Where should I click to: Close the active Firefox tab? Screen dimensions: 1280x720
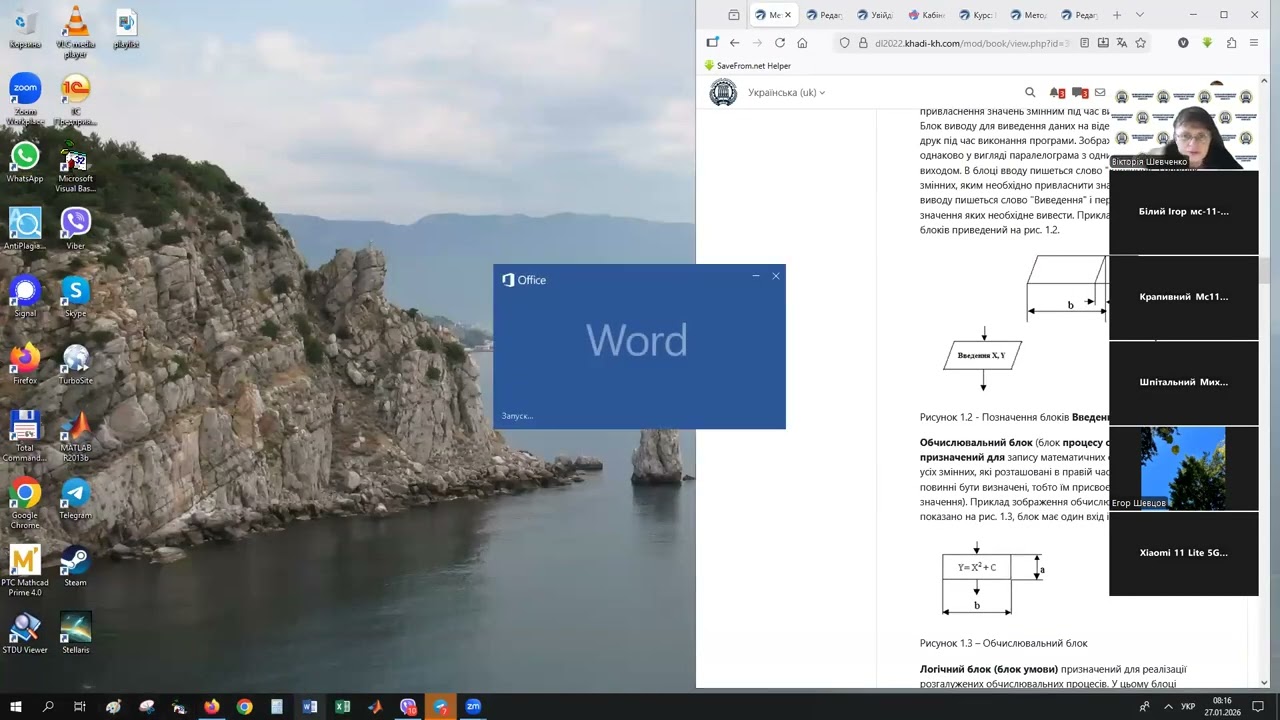788,15
